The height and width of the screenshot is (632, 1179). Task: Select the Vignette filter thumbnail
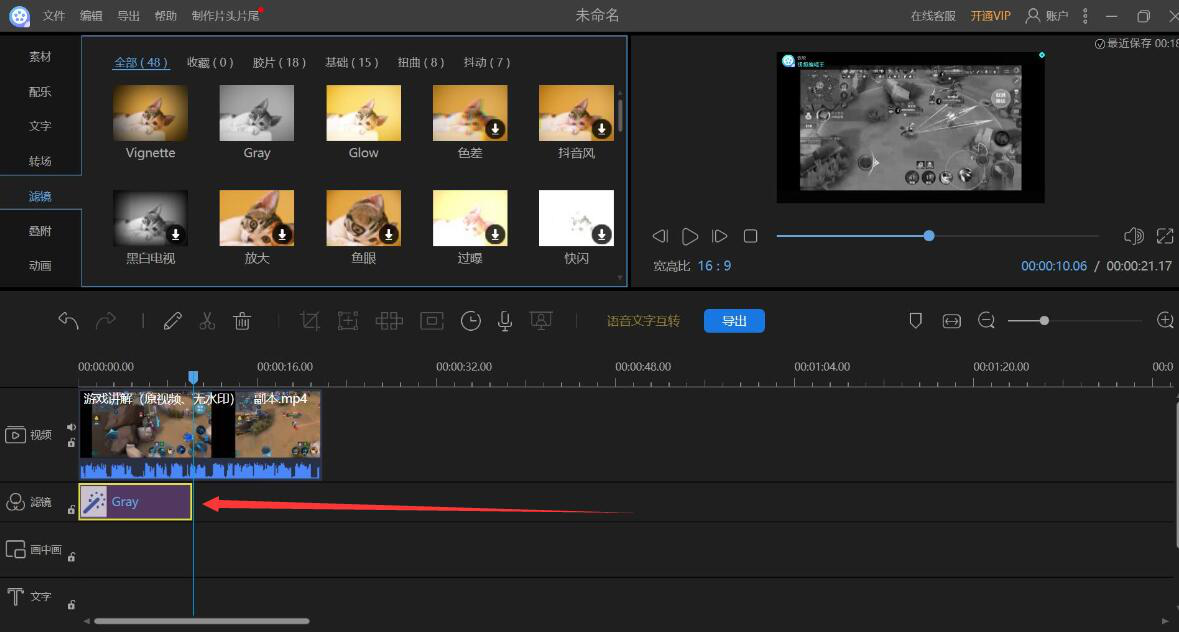(x=150, y=113)
